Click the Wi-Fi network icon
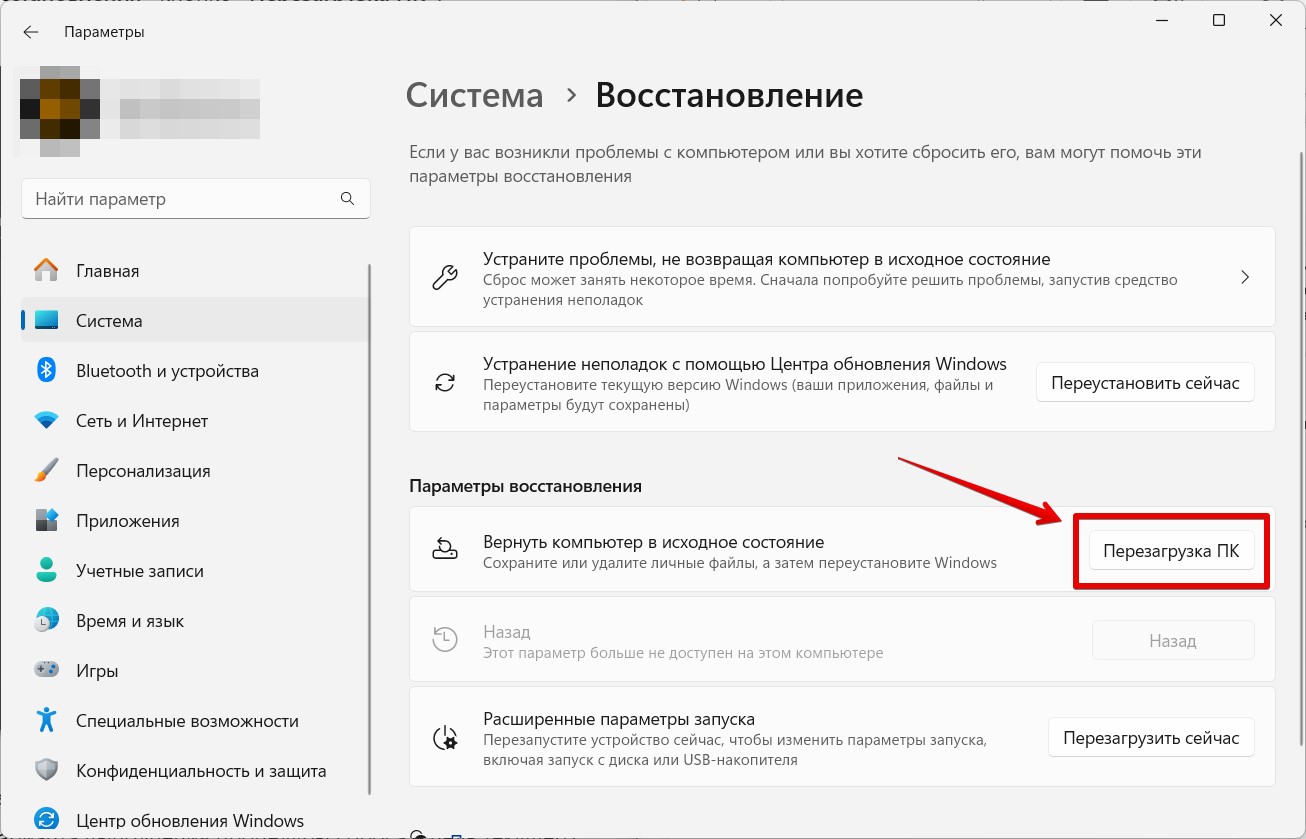The image size is (1306, 839). (x=46, y=421)
